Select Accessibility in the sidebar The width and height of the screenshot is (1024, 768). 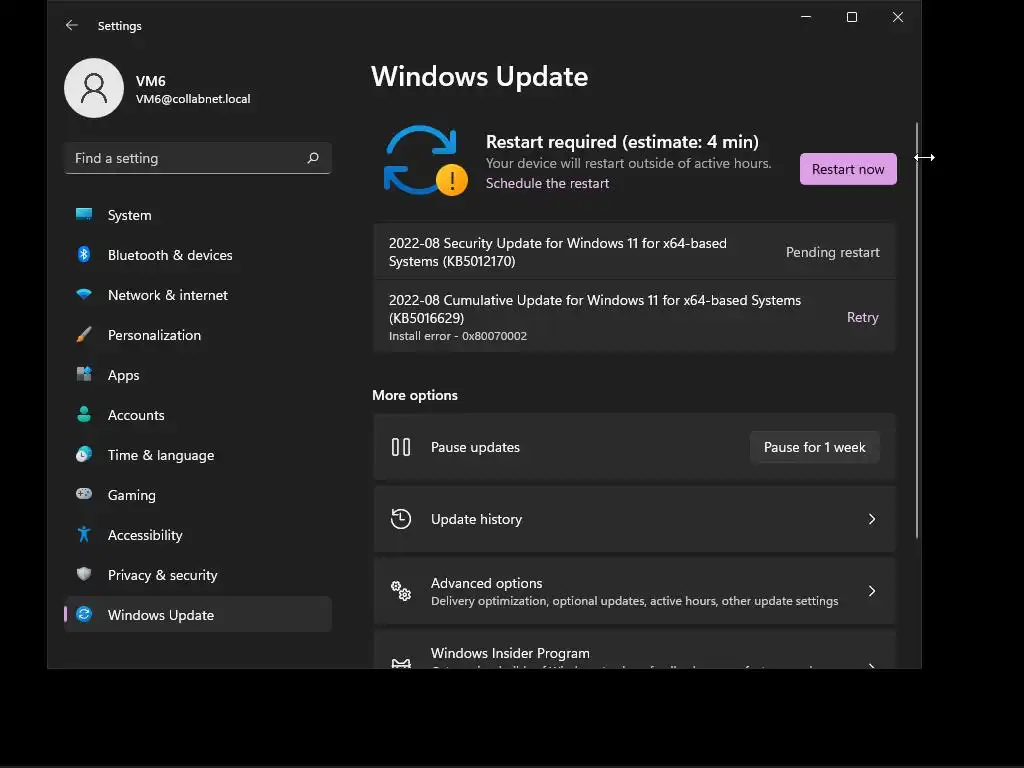tap(198, 535)
